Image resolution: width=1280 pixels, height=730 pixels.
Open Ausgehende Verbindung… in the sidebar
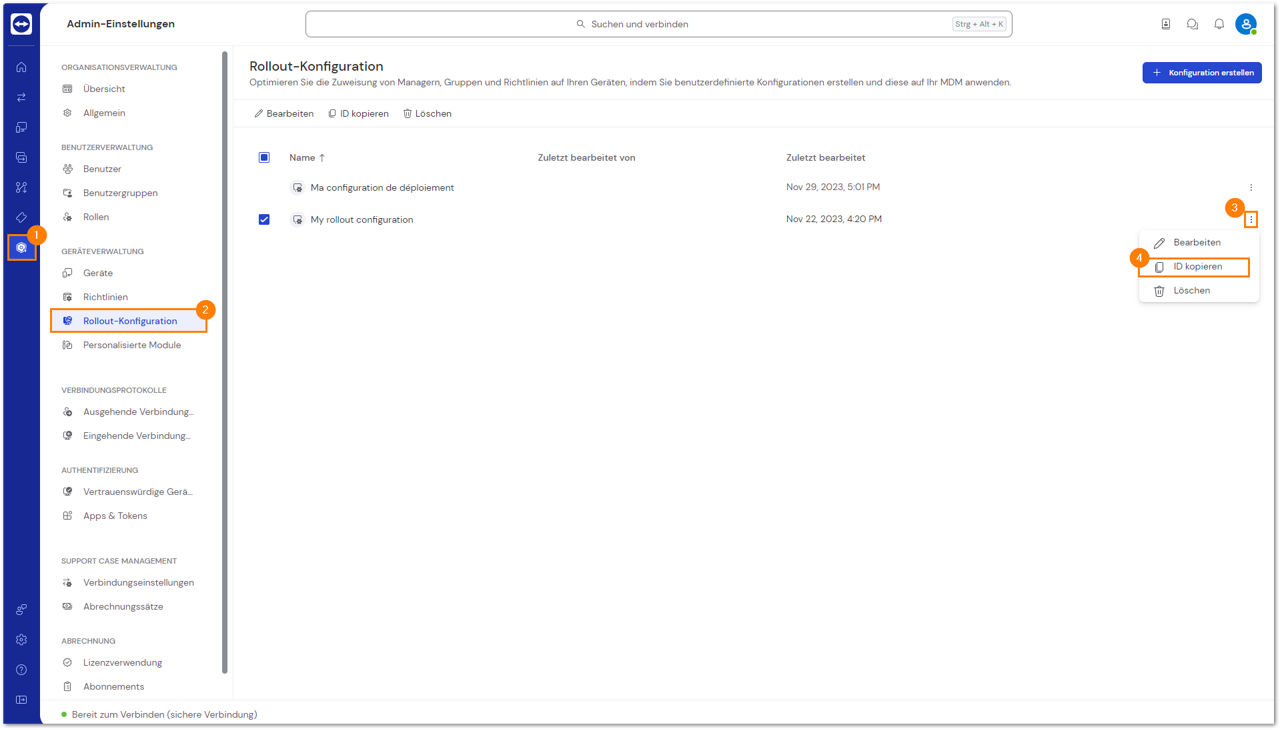(x=136, y=412)
